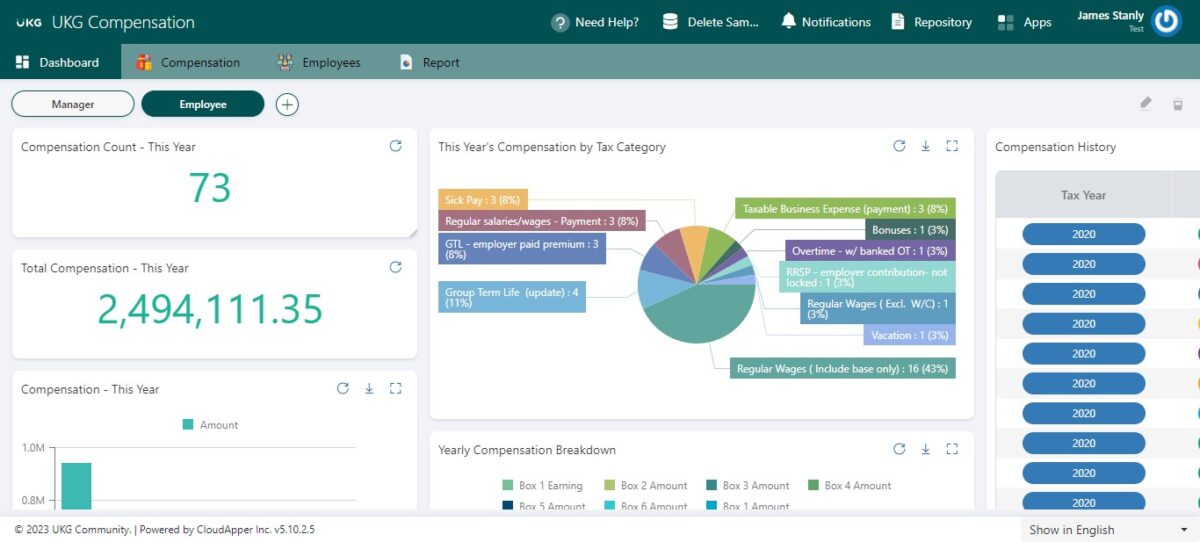The height and width of the screenshot is (542, 1200).
Task: Click the tall teal bar in chart
Action: [76, 486]
